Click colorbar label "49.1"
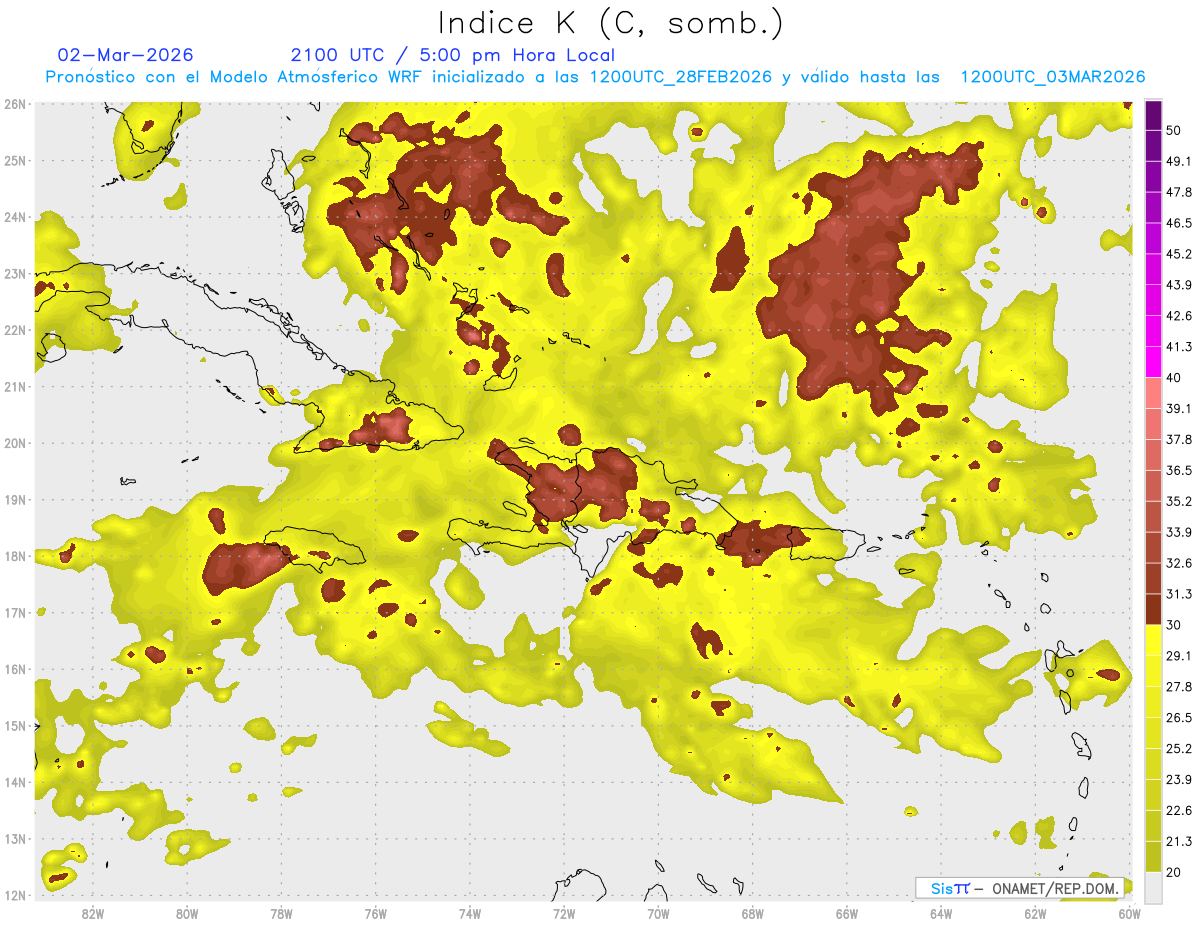Screen dimensions: 1200x927 pos(1179,161)
